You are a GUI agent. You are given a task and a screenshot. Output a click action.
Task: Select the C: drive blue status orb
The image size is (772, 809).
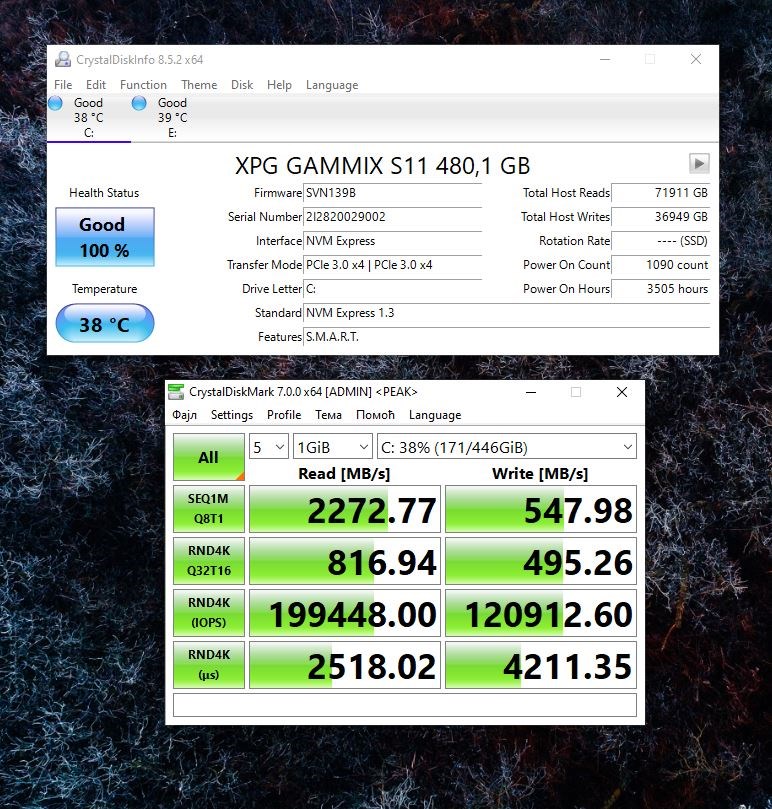point(55,103)
